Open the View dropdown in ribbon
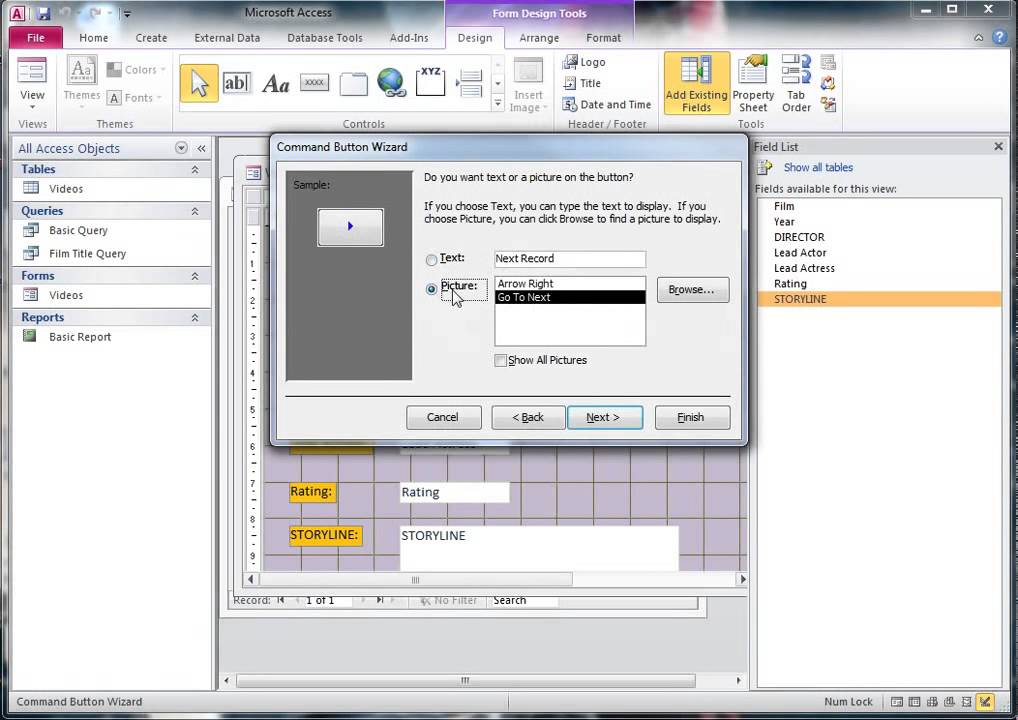This screenshot has height=720, width=1018. [x=32, y=100]
